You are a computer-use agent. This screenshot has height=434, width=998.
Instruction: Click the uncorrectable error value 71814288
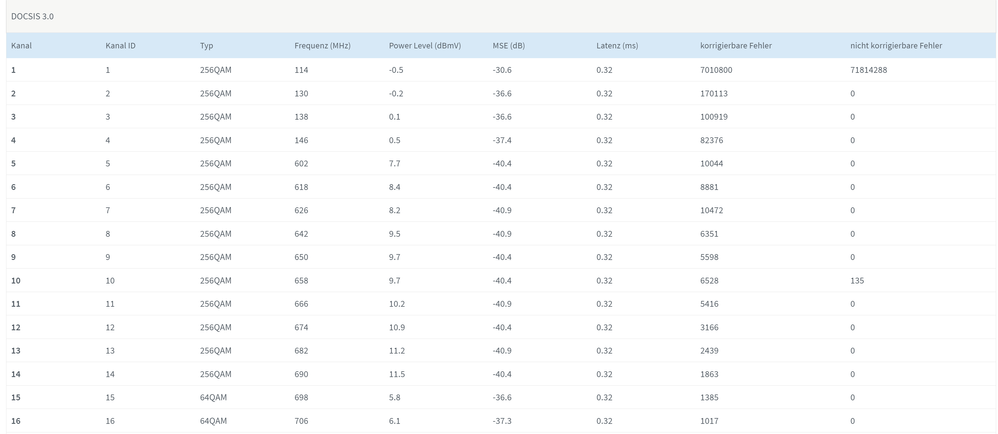pos(868,70)
